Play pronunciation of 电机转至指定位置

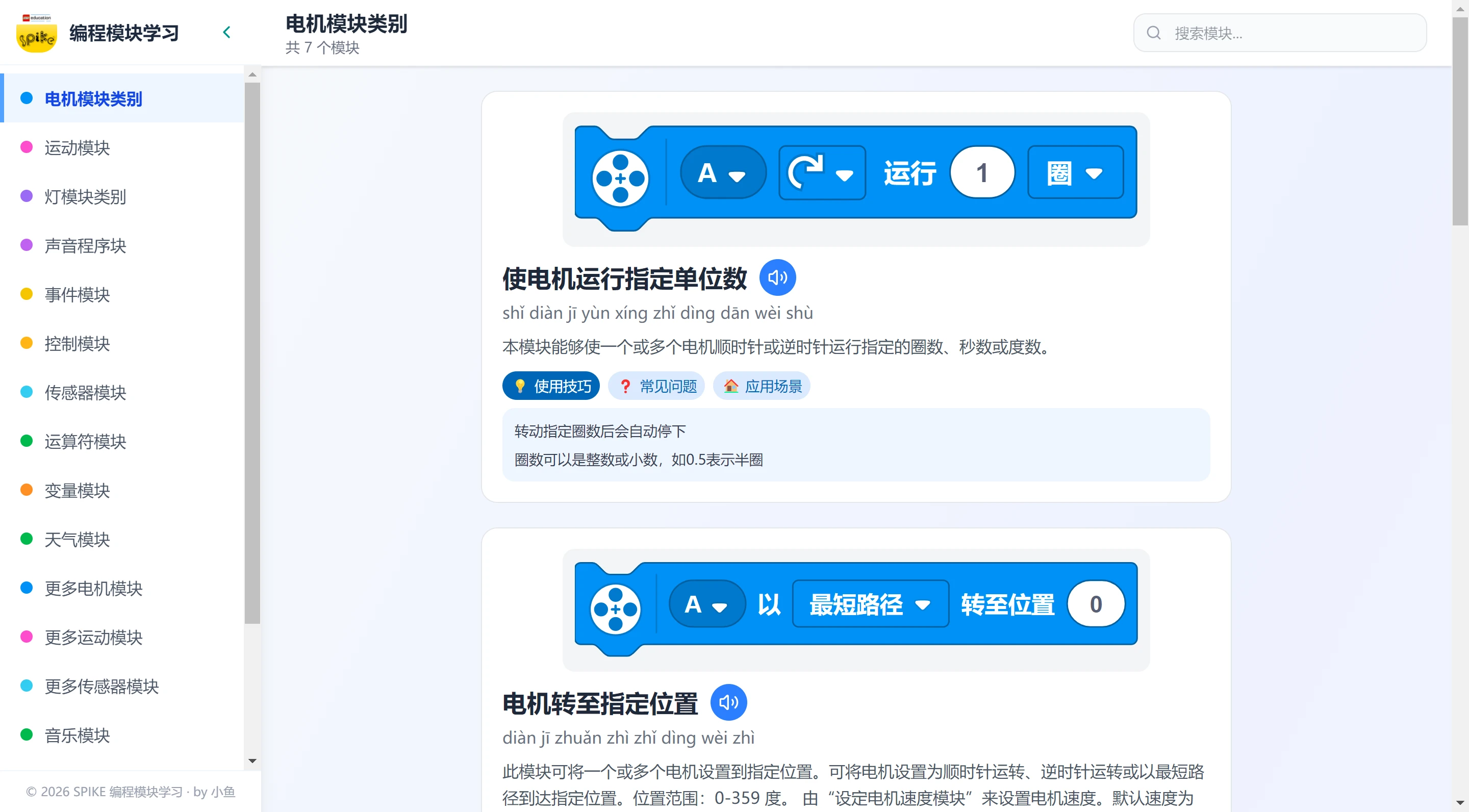(x=728, y=702)
